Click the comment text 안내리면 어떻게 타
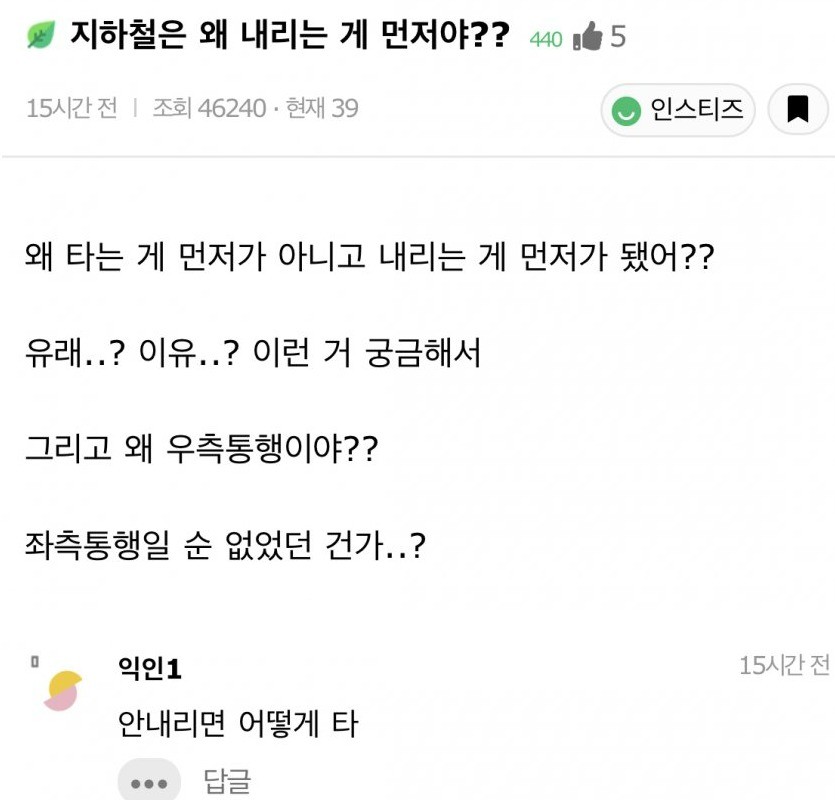 click(237, 723)
